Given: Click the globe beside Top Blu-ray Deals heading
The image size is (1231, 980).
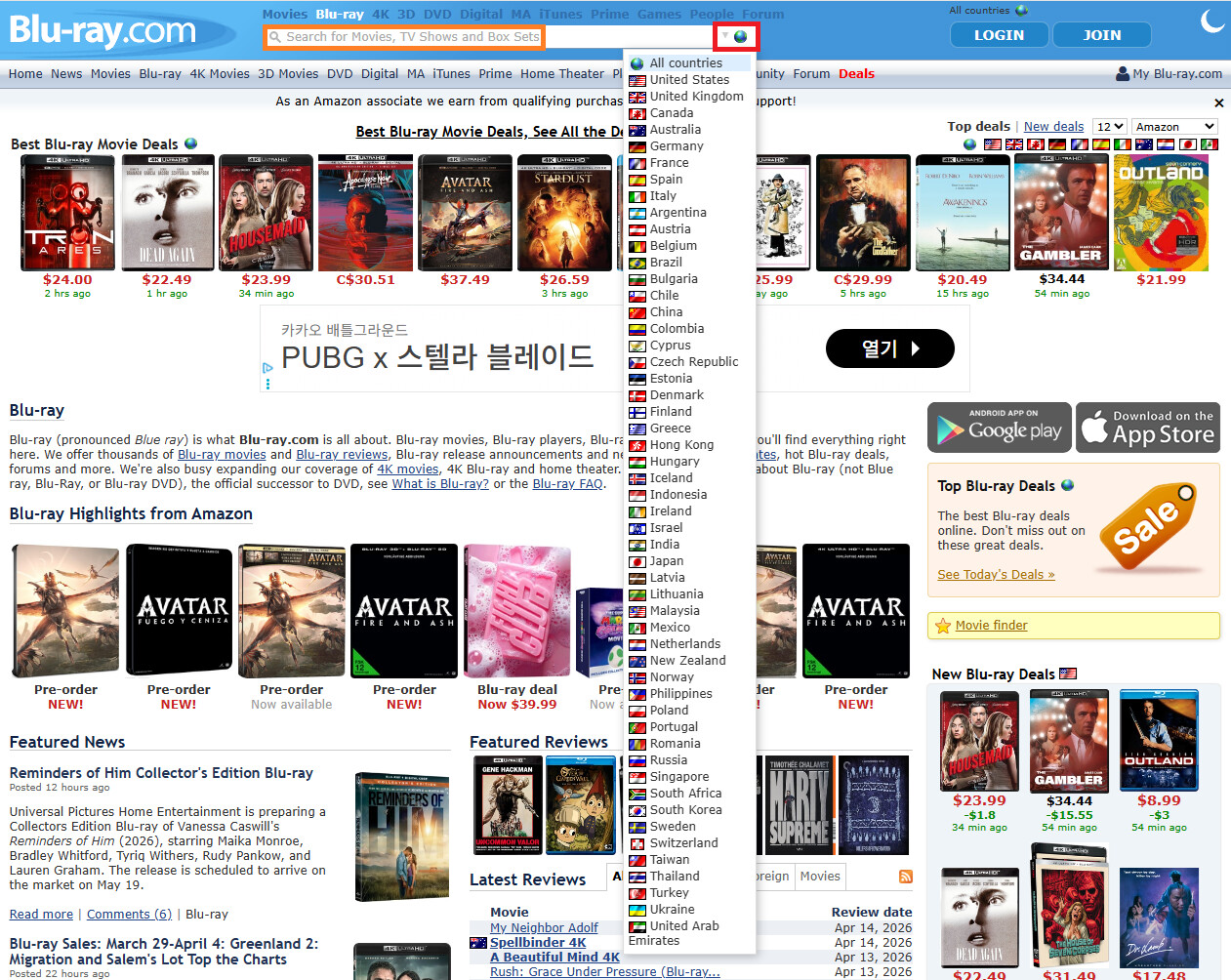Looking at the screenshot, I should coord(1067,485).
